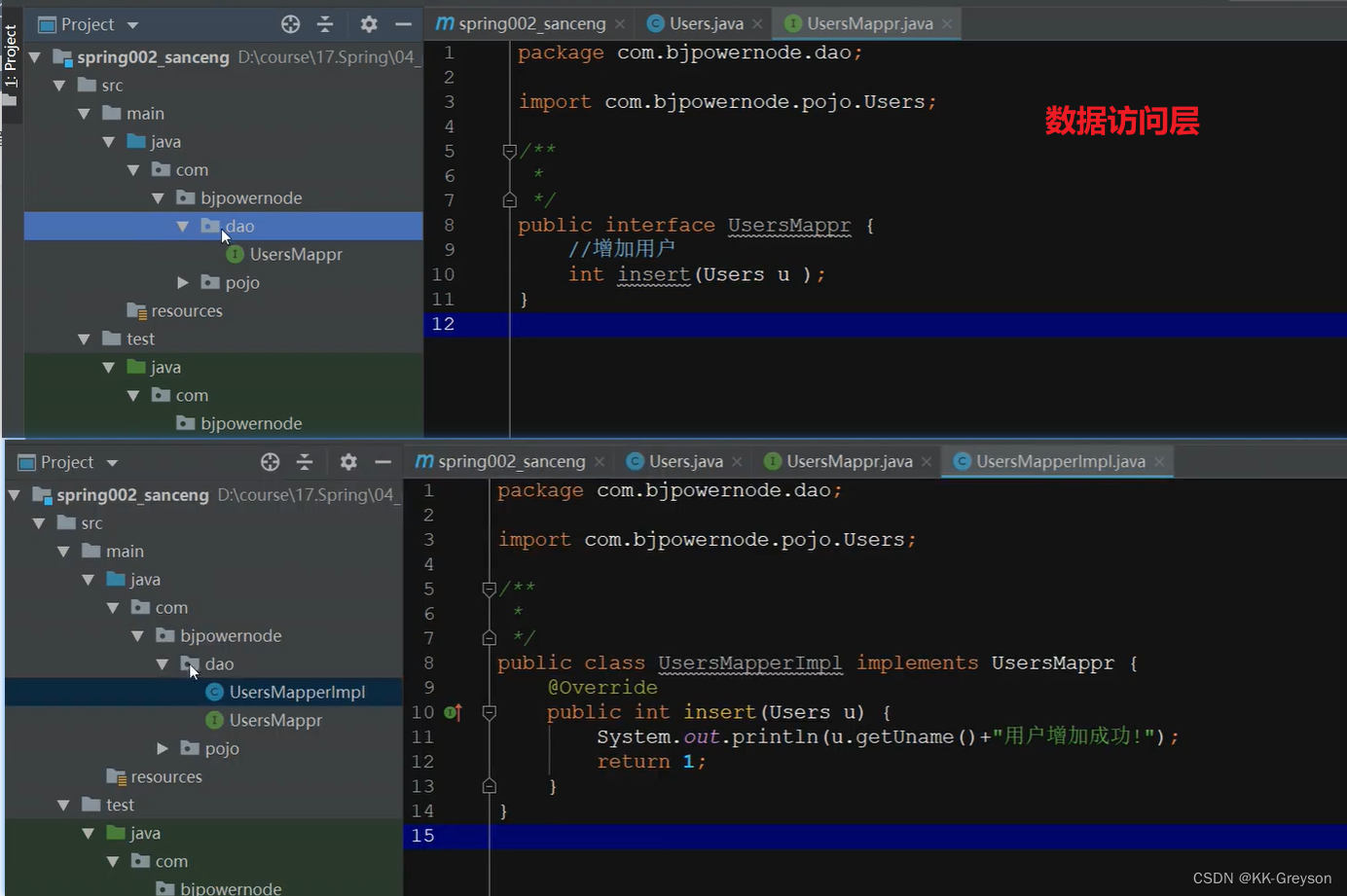Collapse src folder in upper tree
Viewport: 1347px width, 896px height.
click(x=59, y=86)
